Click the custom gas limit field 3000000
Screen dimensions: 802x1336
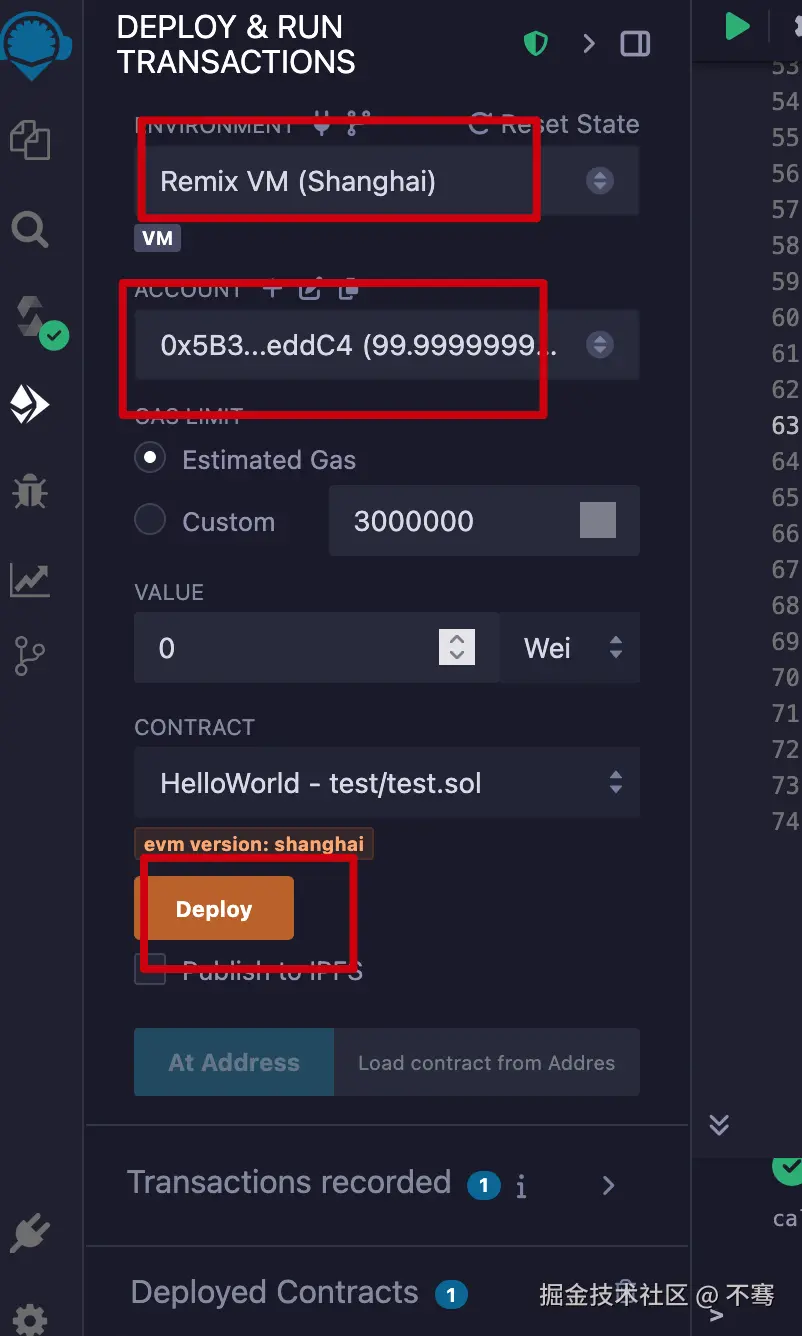(x=484, y=520)
